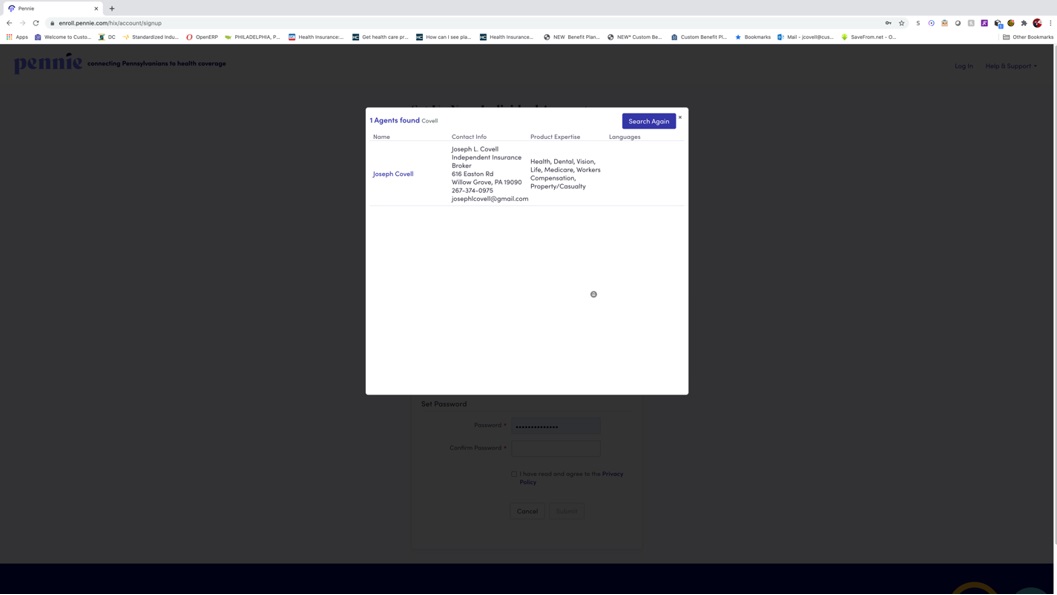Screen dimensions: 1057x595
Task: Bookmark this page with the star icon
Action: click(x=901, y=23)
